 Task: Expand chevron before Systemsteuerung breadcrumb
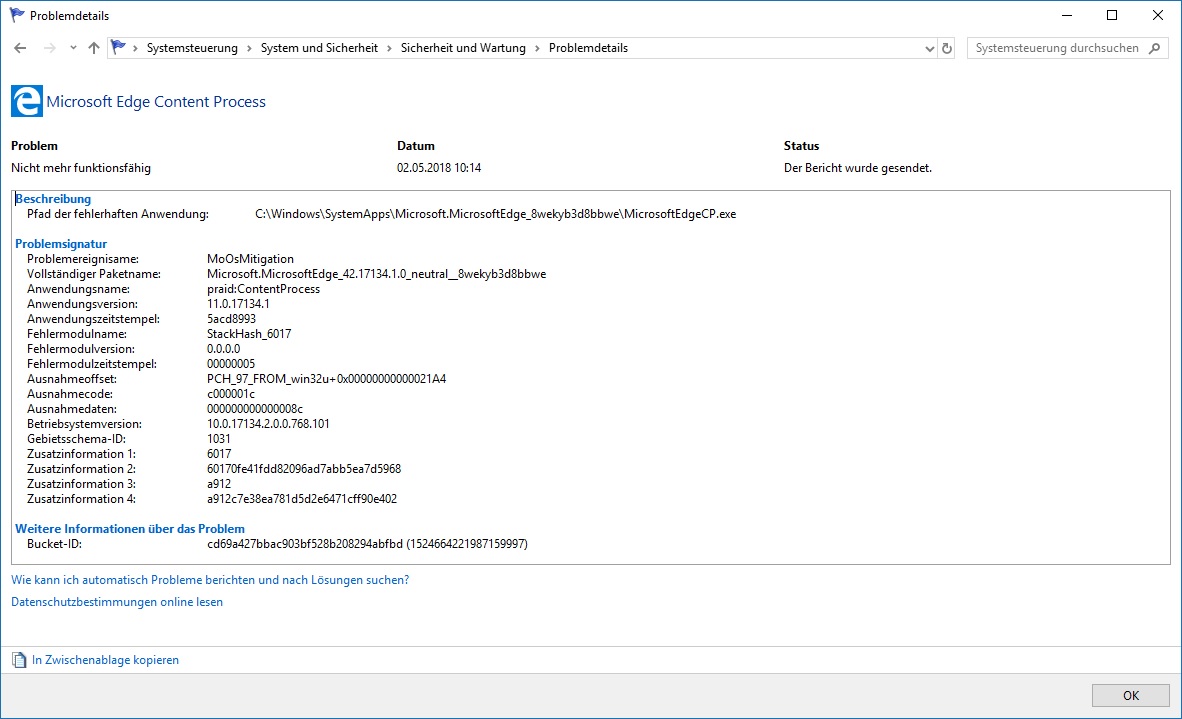coord(136,48)
